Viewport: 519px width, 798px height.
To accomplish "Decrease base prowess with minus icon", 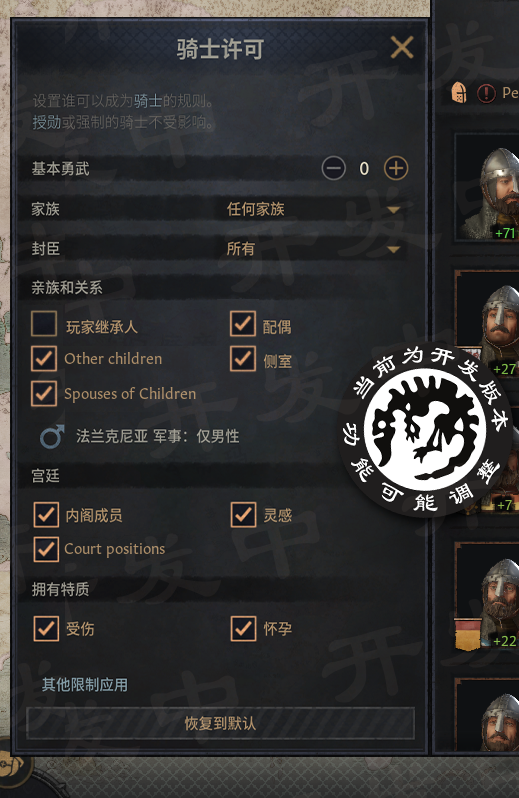I will pos(334,168).
